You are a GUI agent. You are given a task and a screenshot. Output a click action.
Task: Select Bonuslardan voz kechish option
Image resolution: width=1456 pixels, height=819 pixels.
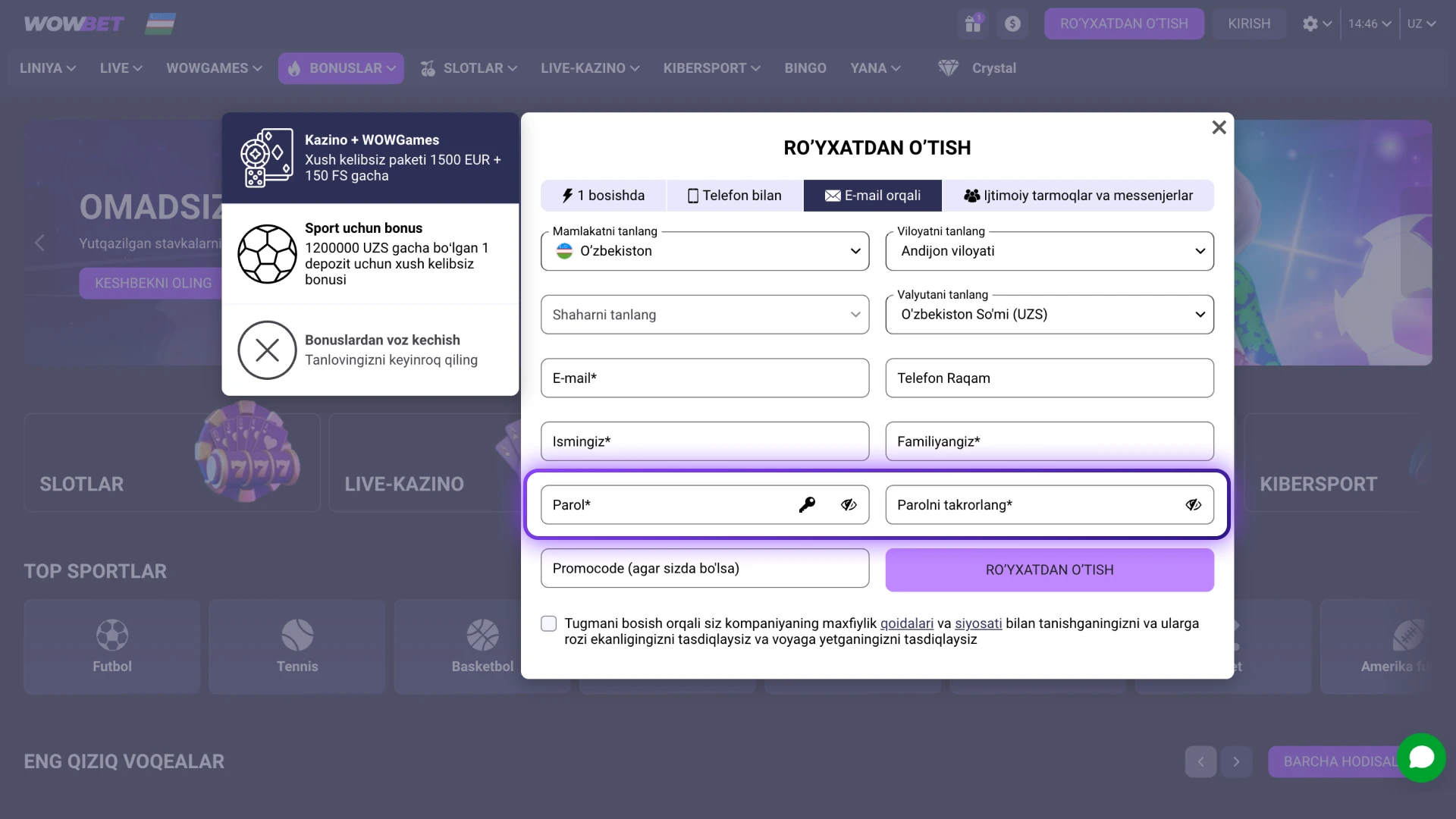(370, 350)
